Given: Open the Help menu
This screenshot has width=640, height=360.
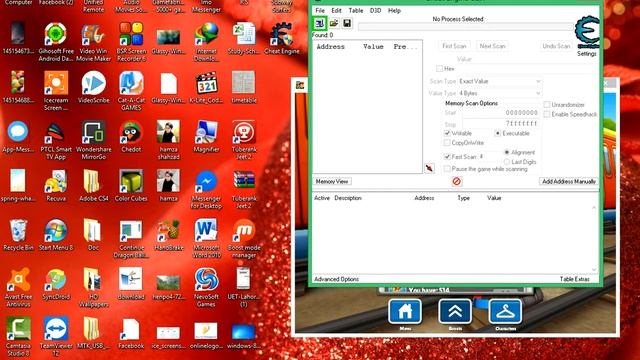Looking at the screenshot, I should coord(394,11).
